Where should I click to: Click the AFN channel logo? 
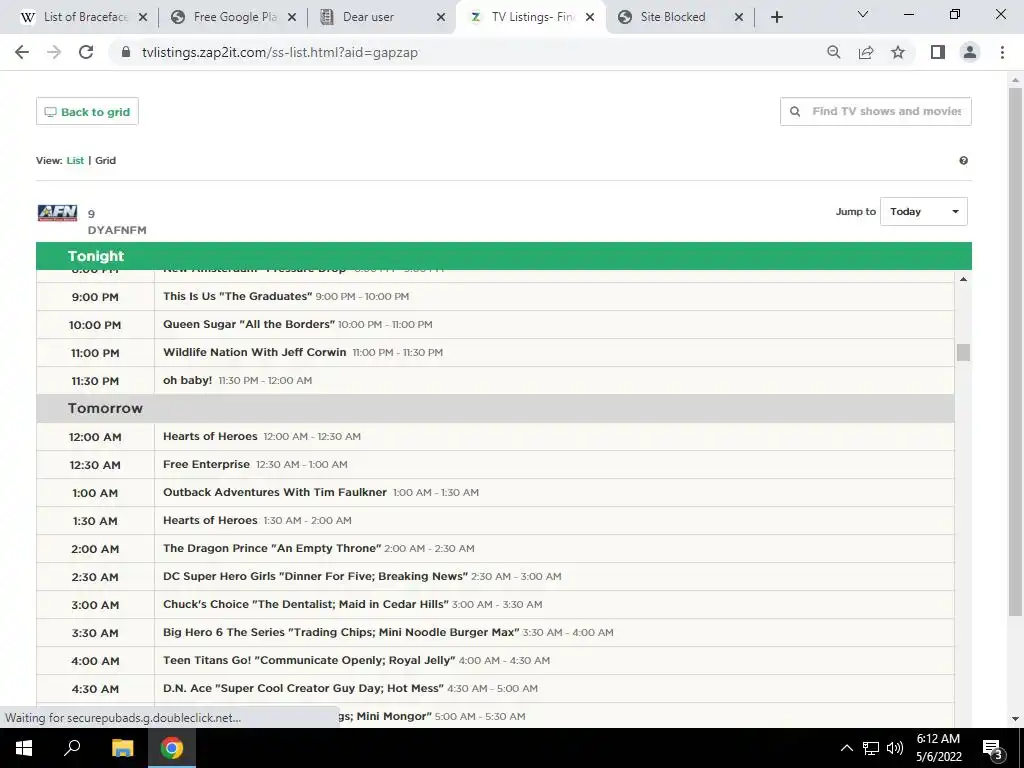(x=57, y=213)
